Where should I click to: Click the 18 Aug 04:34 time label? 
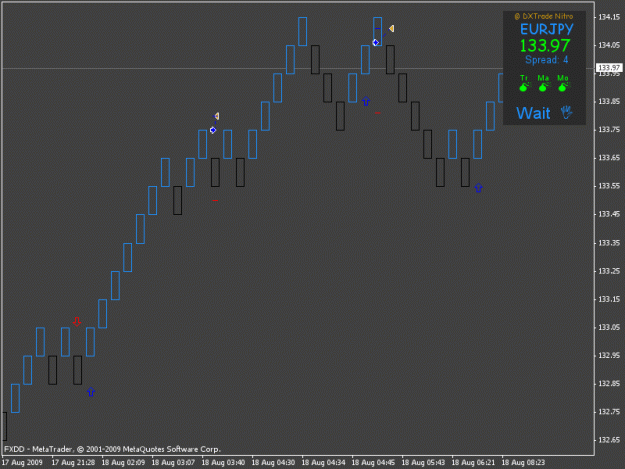(323, 463)
